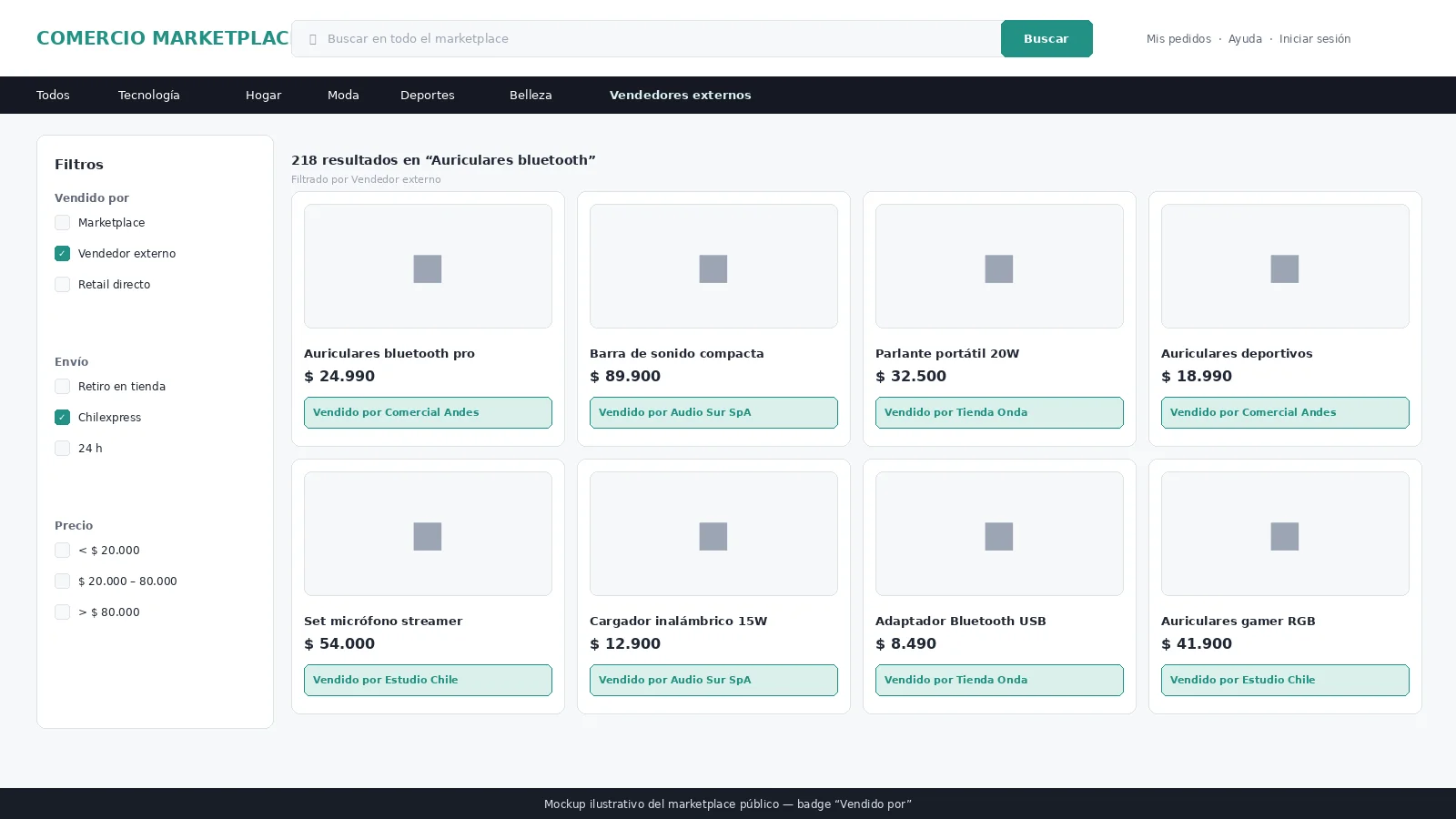Disable the Chilexpress shipping filter
1456x819 pixels.
click(x=62, y=418)
